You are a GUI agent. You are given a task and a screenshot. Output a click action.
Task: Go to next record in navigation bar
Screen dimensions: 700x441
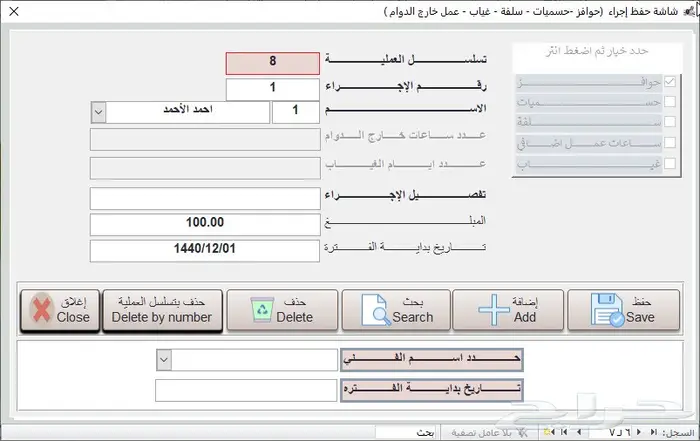tap(579, 432)
